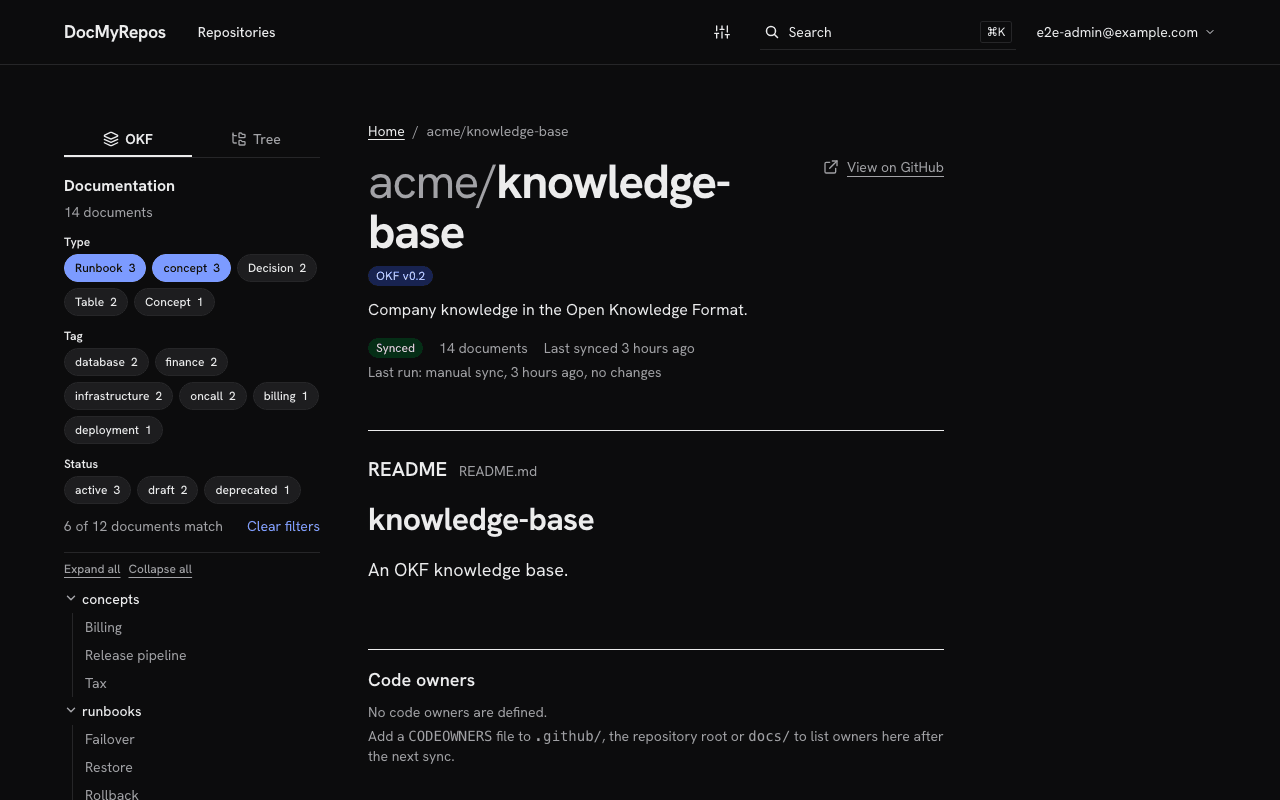Viewport: 1280px width, 800px height.
Task: Open the display settings sliders icon
Action: click(x=722, y=32)
